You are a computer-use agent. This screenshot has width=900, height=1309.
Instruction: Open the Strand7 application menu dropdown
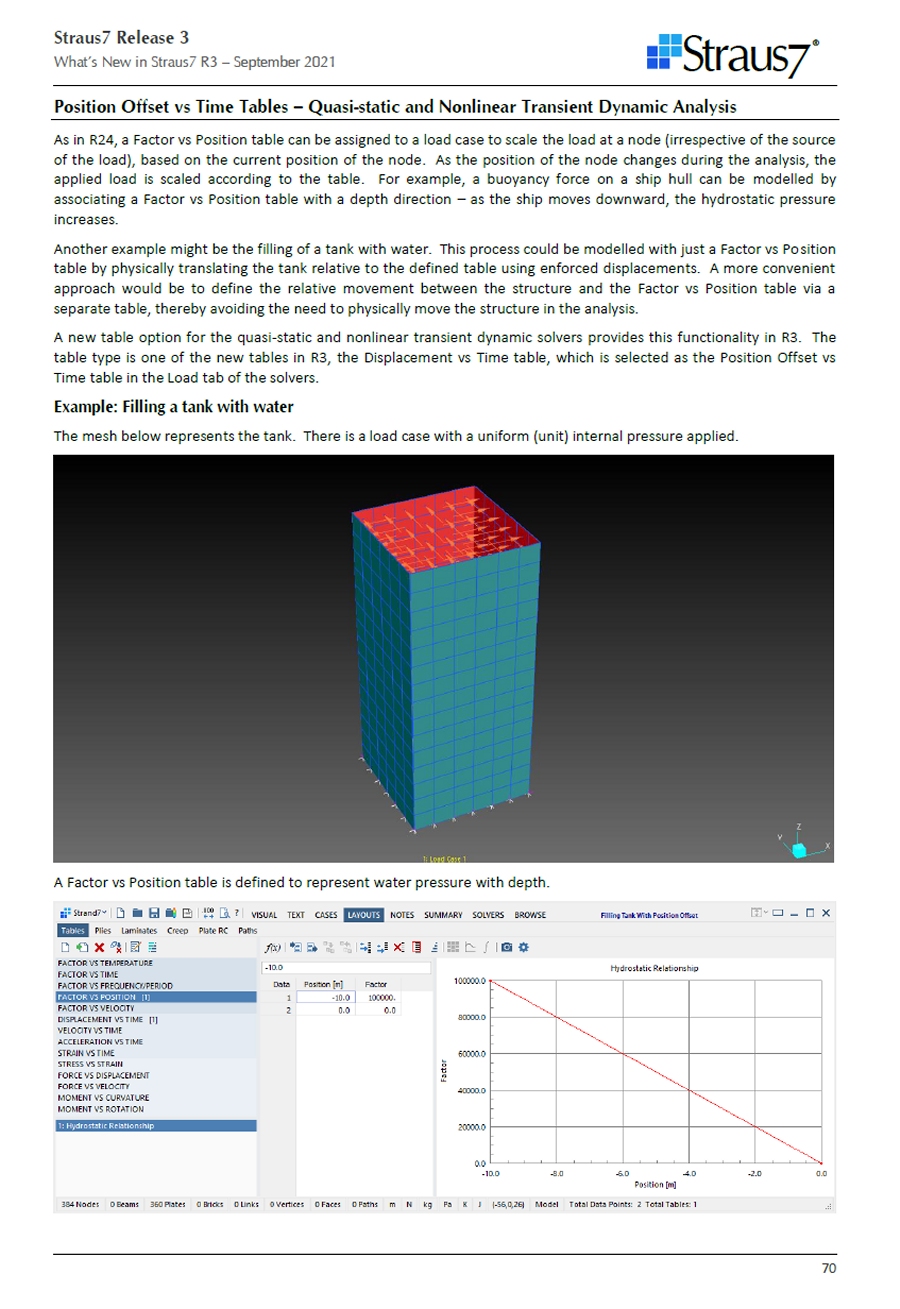(x=79, y=914)
